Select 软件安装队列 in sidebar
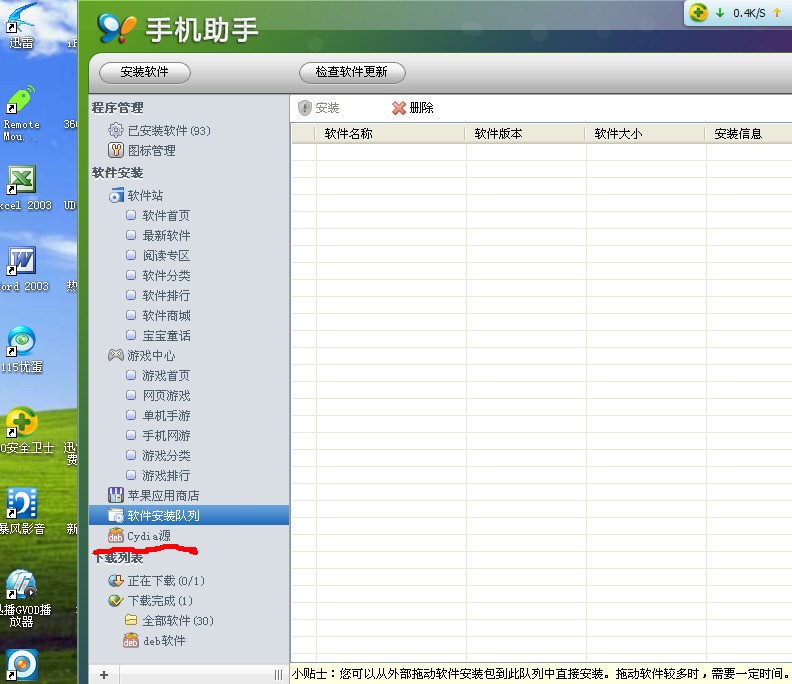The height and width of the screenshot is (684, 792). click(189, 515)
